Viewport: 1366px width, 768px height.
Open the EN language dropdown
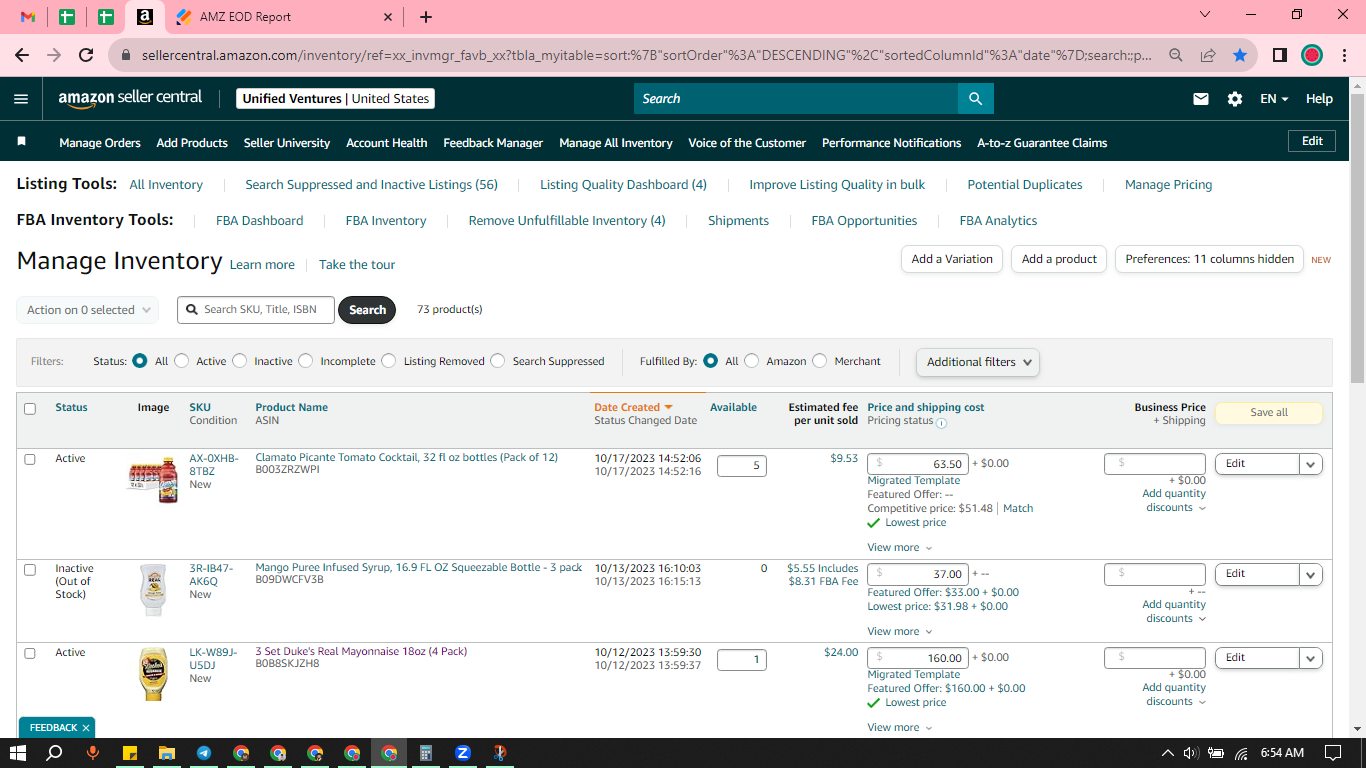coord(1274,99)
